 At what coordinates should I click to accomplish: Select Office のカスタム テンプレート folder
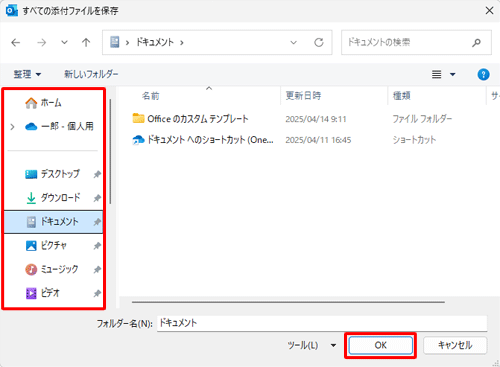(190, 119)
